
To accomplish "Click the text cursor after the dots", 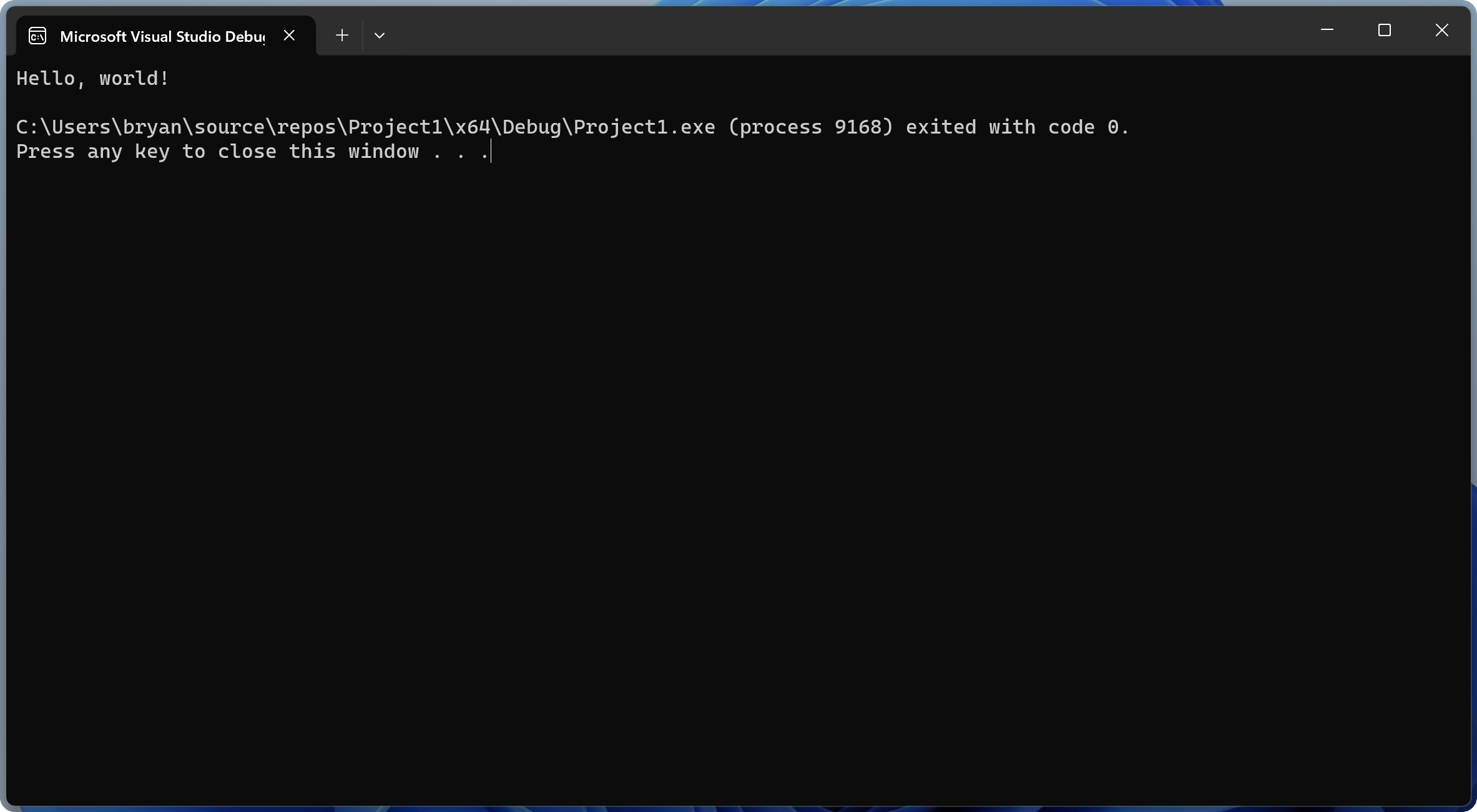I will (491, 152).
